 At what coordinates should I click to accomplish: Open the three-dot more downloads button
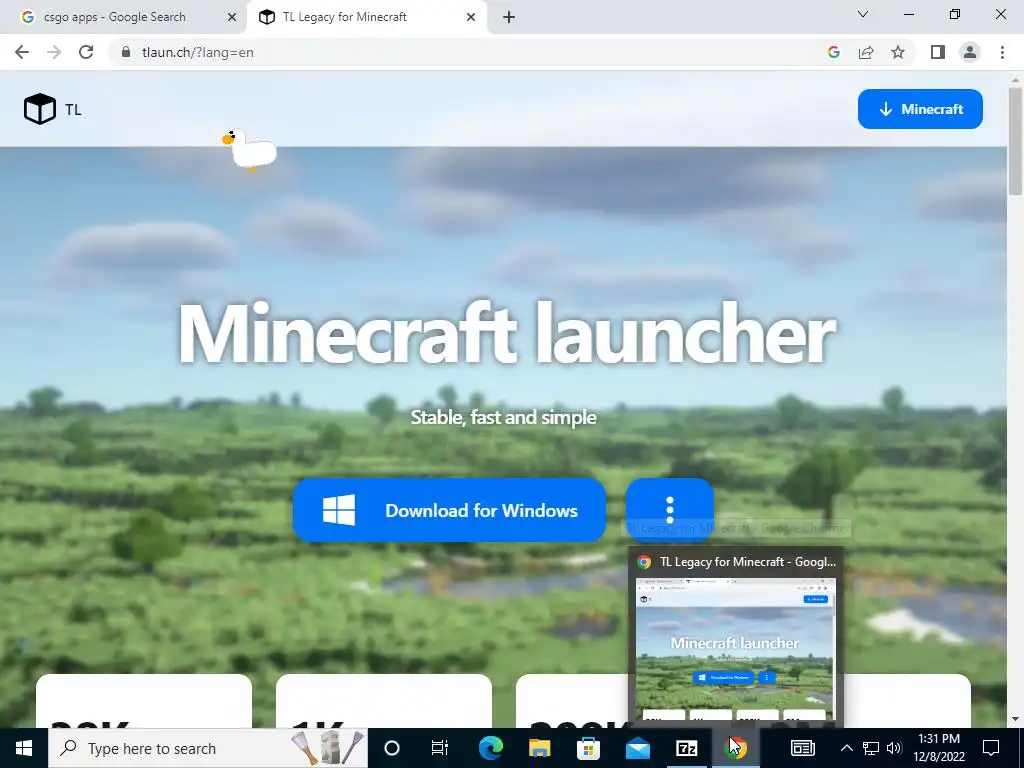click(x=669, y=510)
